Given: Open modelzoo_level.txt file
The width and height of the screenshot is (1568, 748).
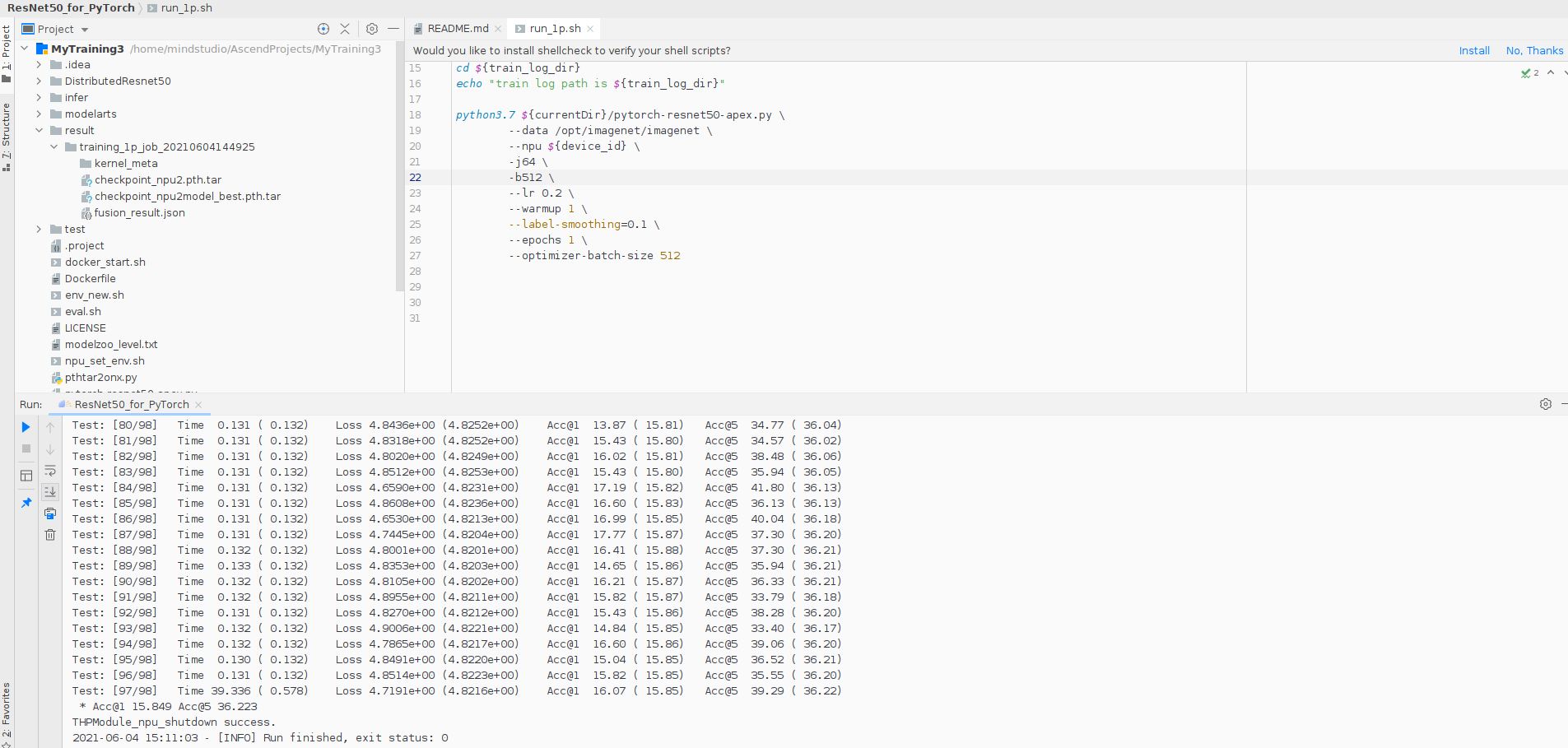Looking at the screenshot, I should click(x=110, y=345).
